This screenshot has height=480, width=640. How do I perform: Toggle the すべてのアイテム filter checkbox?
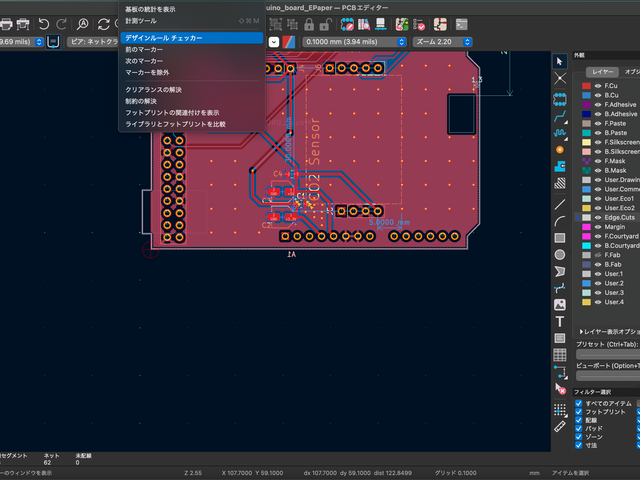[x=579, y=403]
